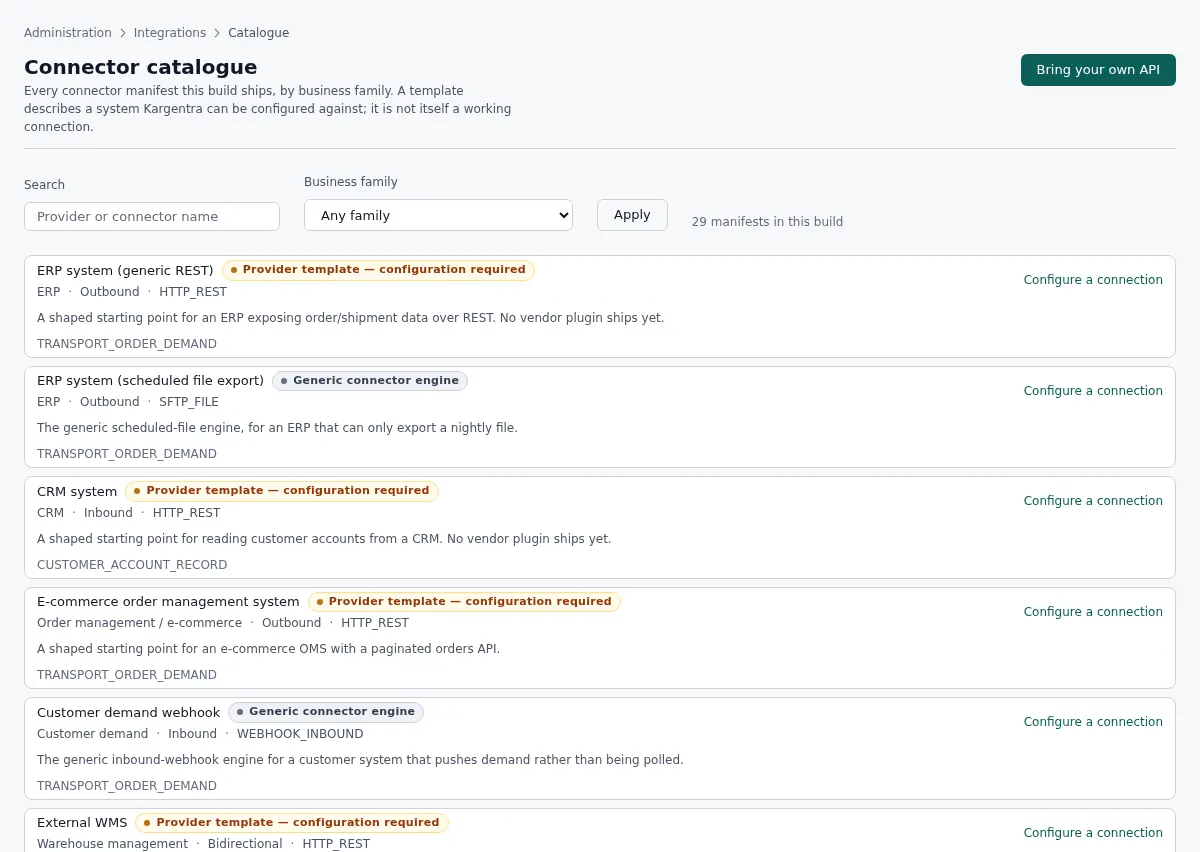Select the Catalogue breadcrumb item
The height and width of the screenshot is (852, 1200).
tap(258, 33)
